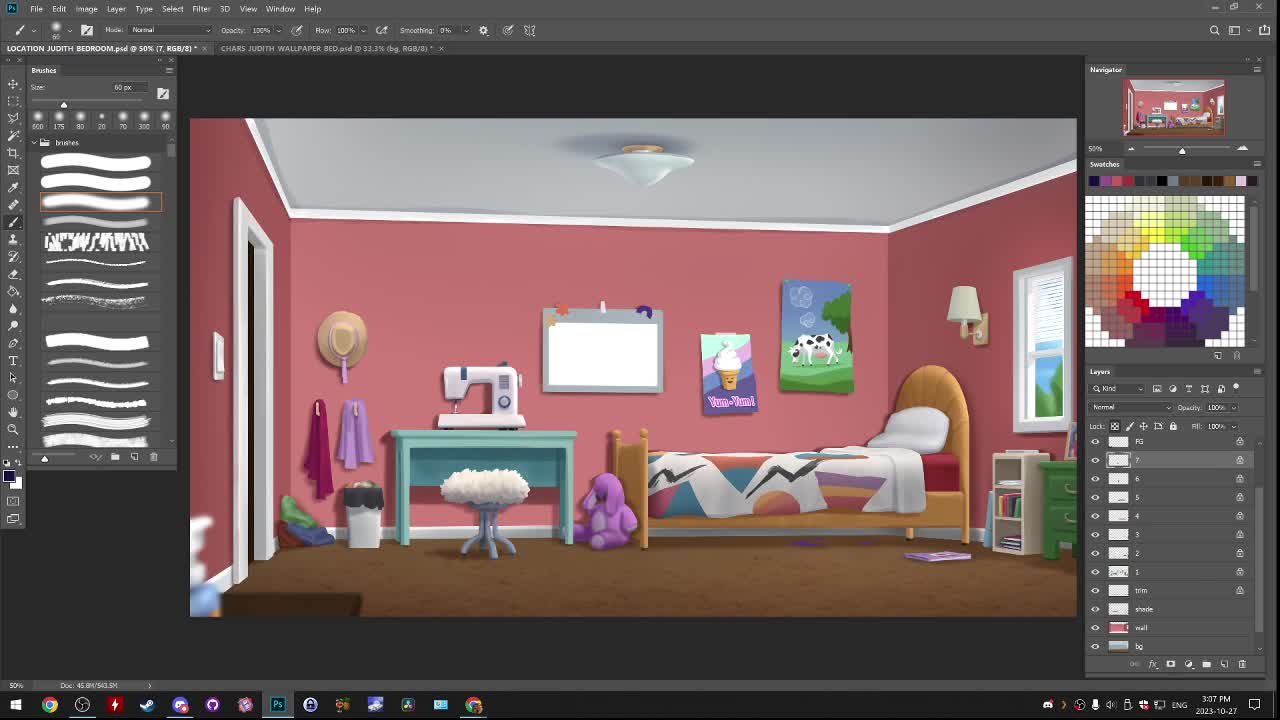Pick the Eyedropper tool
1280x720 pixels.
[13, 187]
